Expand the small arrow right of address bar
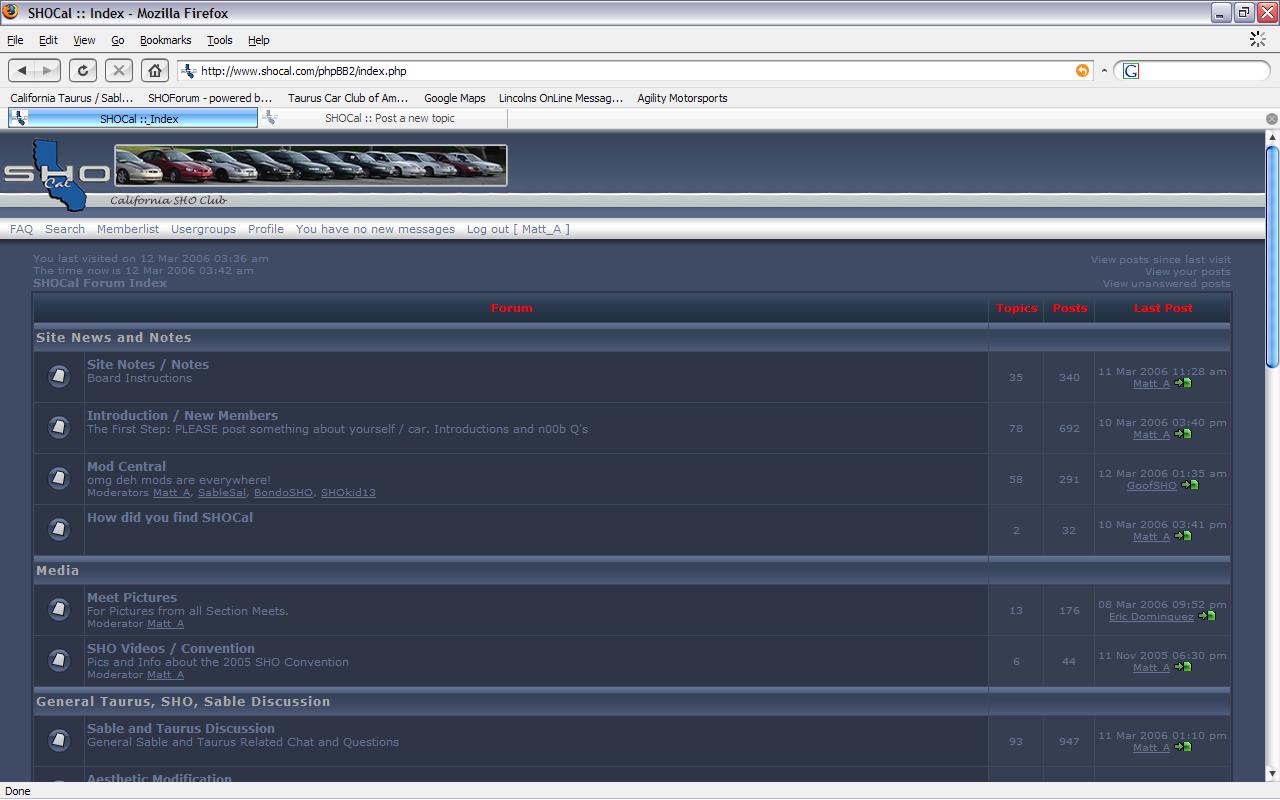The image size is (1280, 800). [1104, 71]
